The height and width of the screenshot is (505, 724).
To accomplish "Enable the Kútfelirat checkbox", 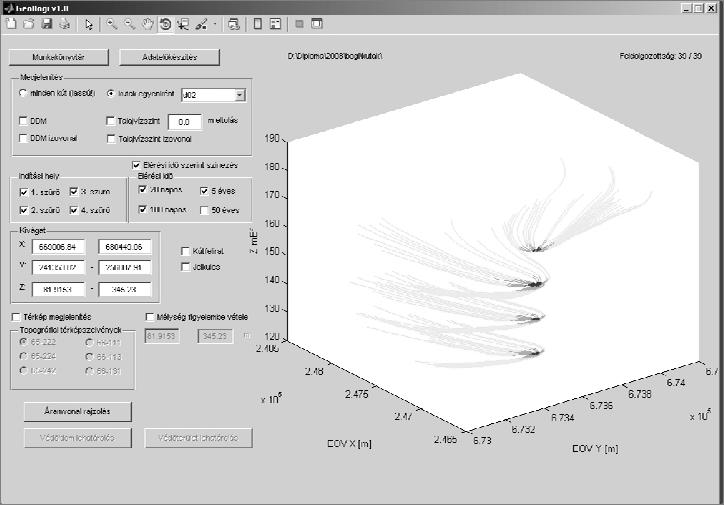I will click(x=185, y=251).
